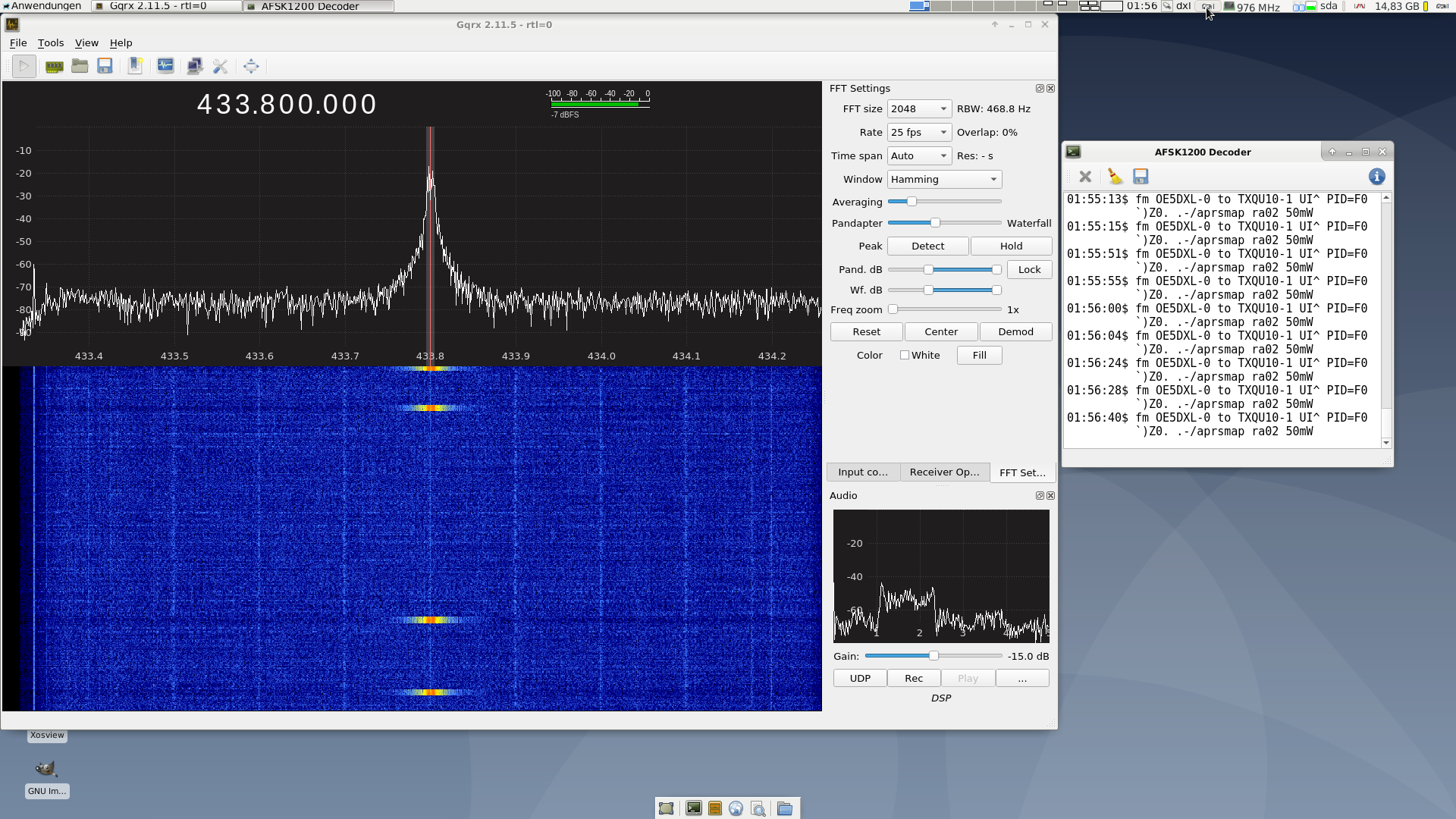Viewport: 1456px width, 819px height.
Task: Switch to the Input controls tab
Action: point(863,472)
